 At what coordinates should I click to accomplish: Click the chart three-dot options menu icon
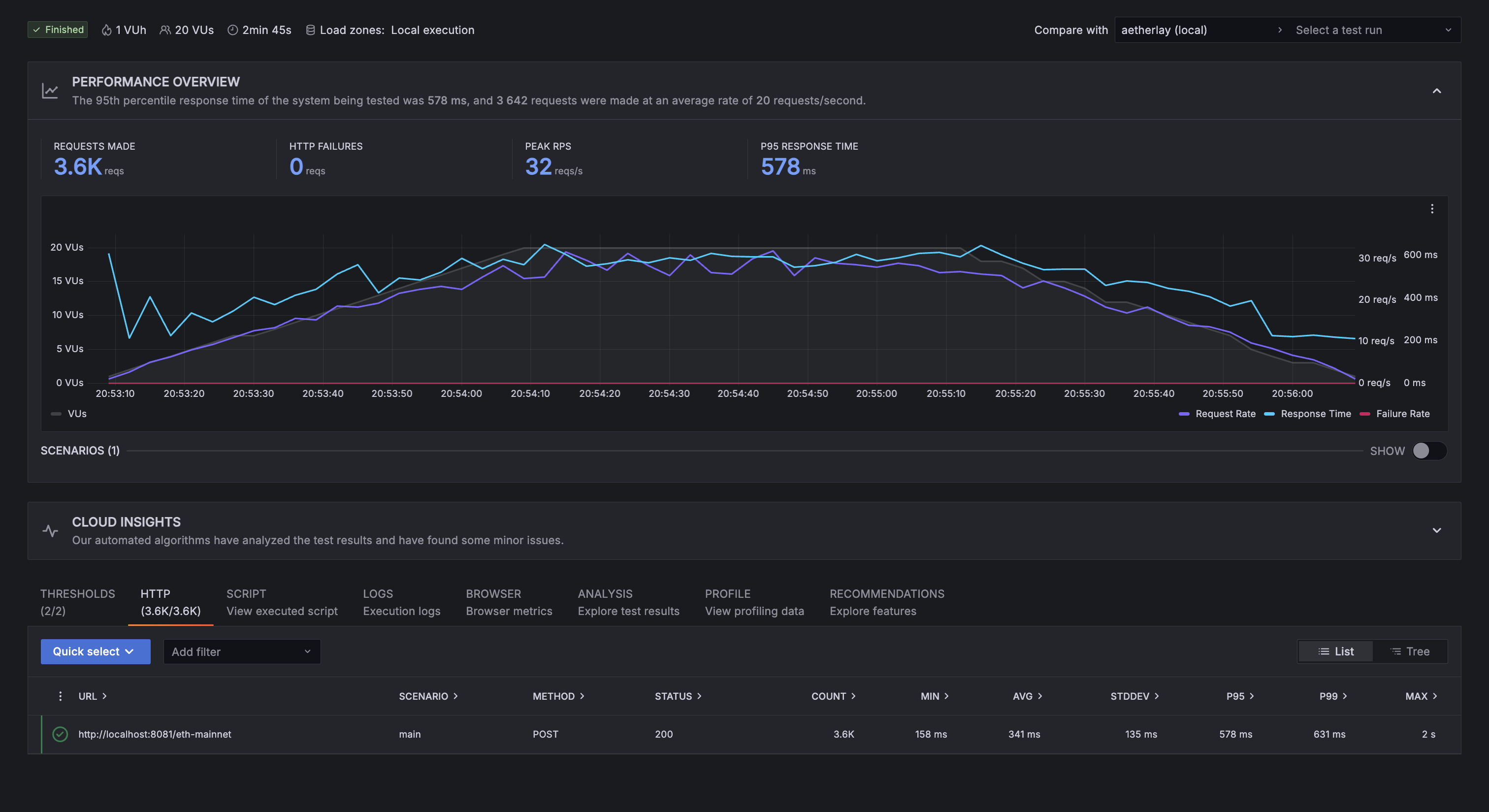click(x=1432, y=209)
